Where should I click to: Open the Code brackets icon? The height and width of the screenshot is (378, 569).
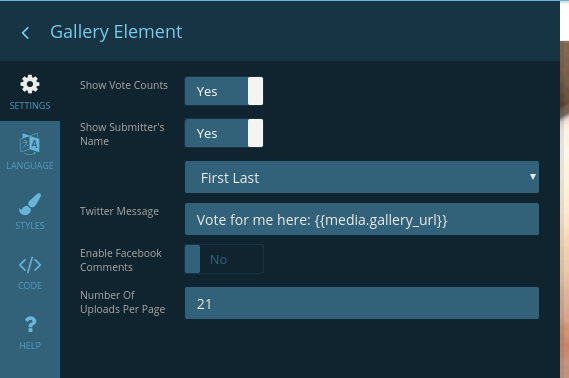pyautogui.click(x=30, y=265)
